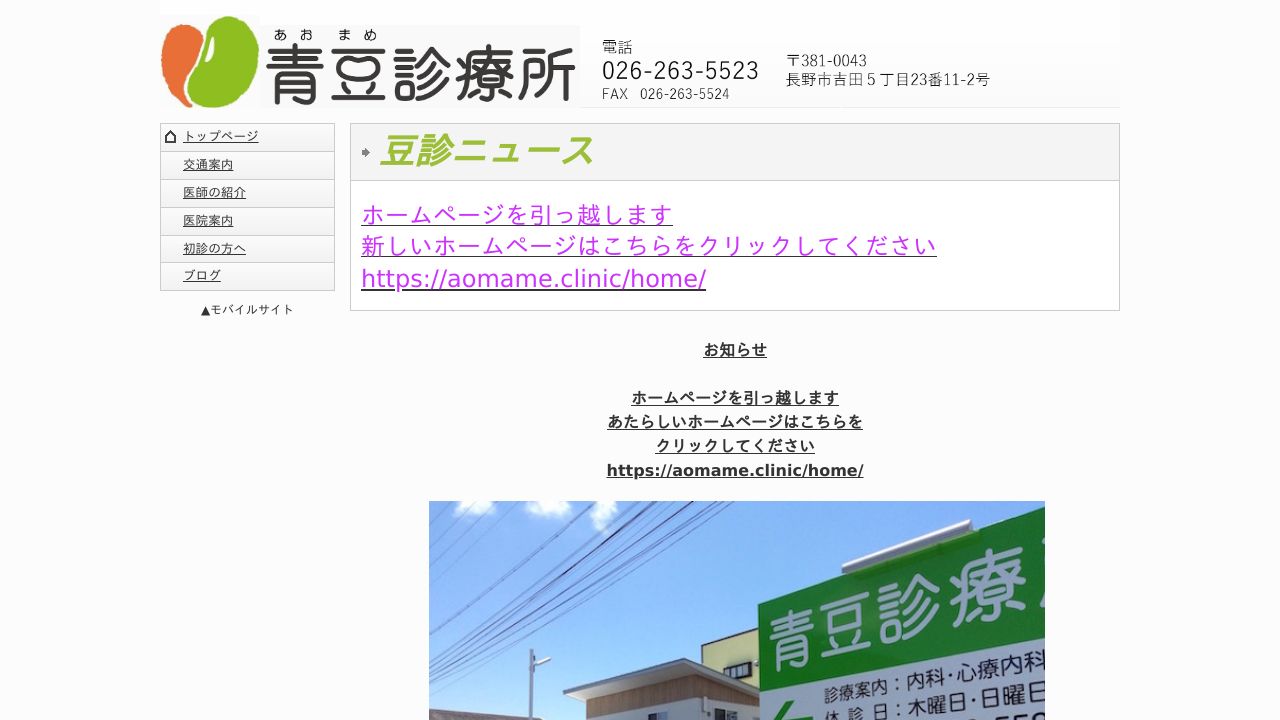The image size is (1280, 720).
Task: Select 医院案内 from the sidebar menu
Action: 206,220
